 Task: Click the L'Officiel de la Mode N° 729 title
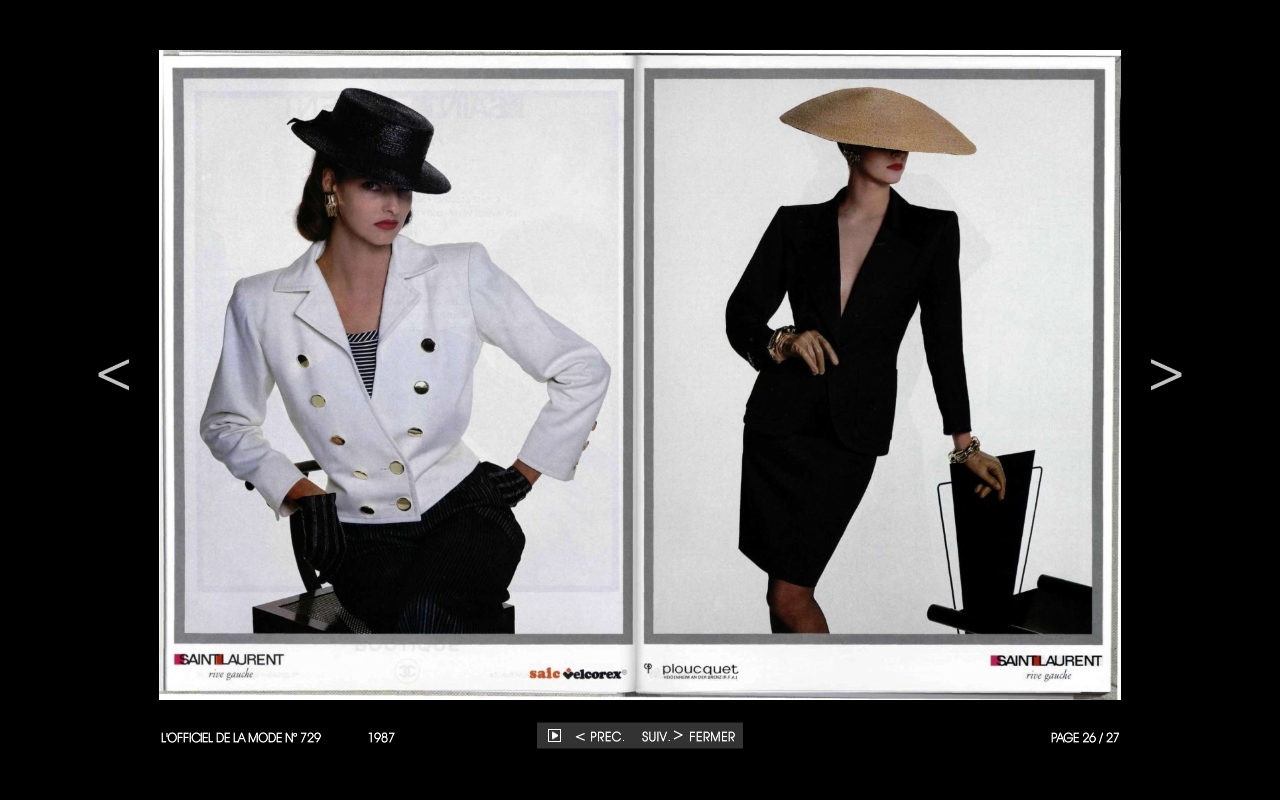[x=241, y=738]
